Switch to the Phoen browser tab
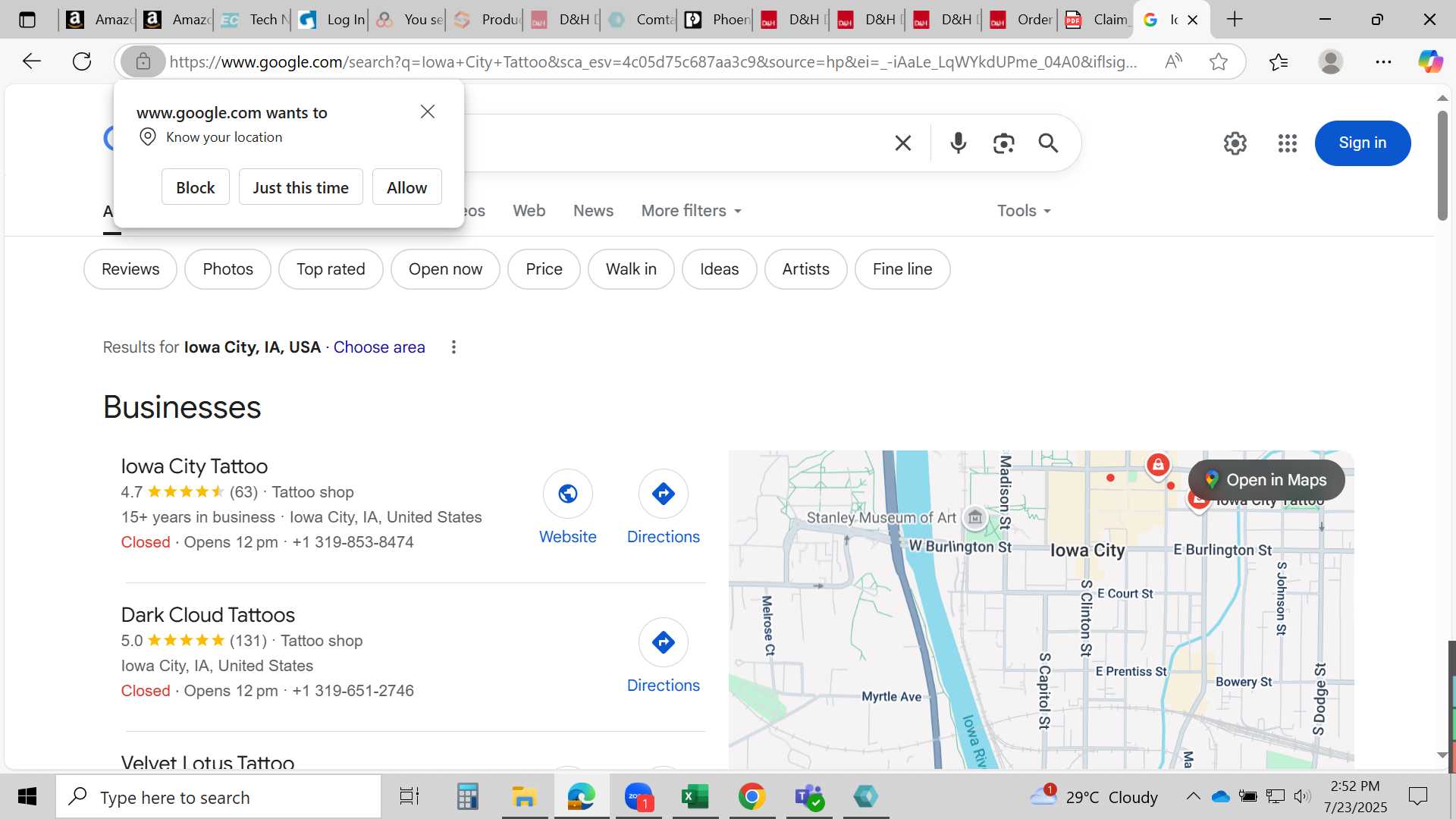 pyautogui.click(x=715, y=20)
